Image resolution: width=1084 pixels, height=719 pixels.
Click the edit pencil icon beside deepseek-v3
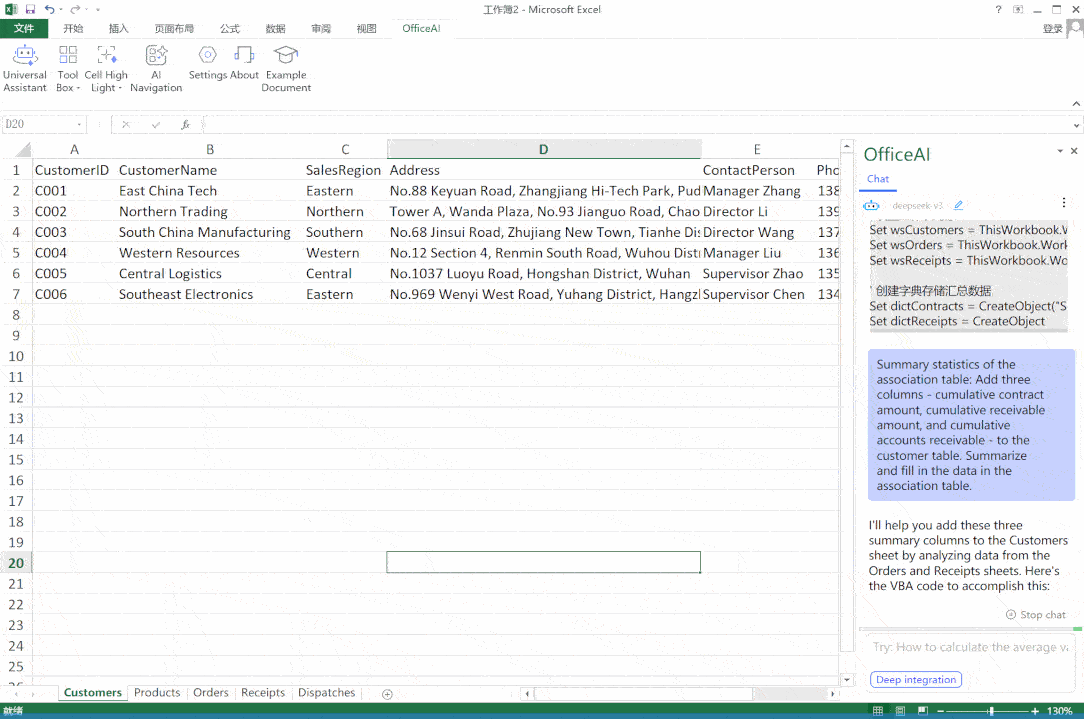click(x=958, y=205)
